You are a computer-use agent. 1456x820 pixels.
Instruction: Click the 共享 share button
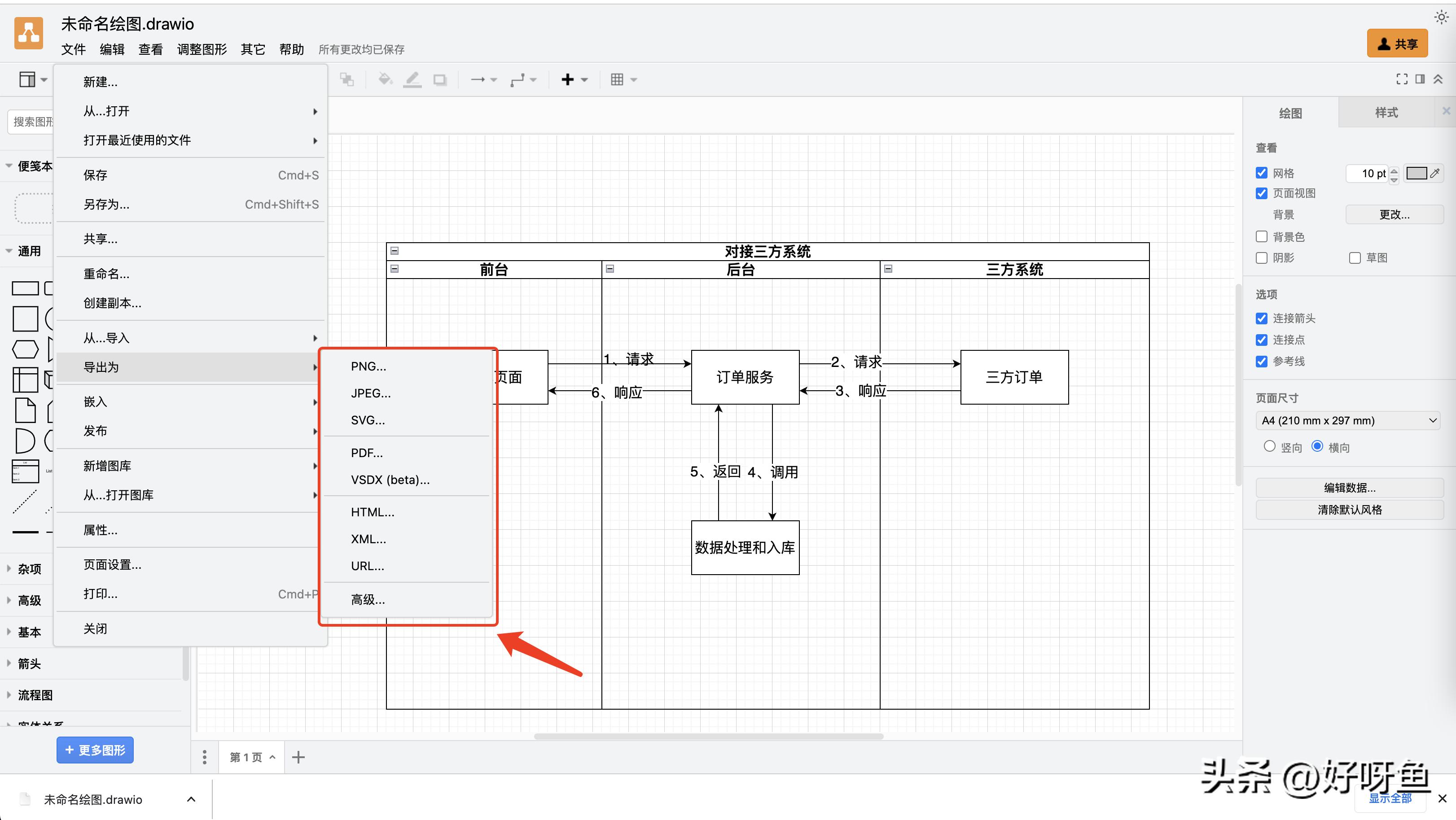coord(1397,44)
